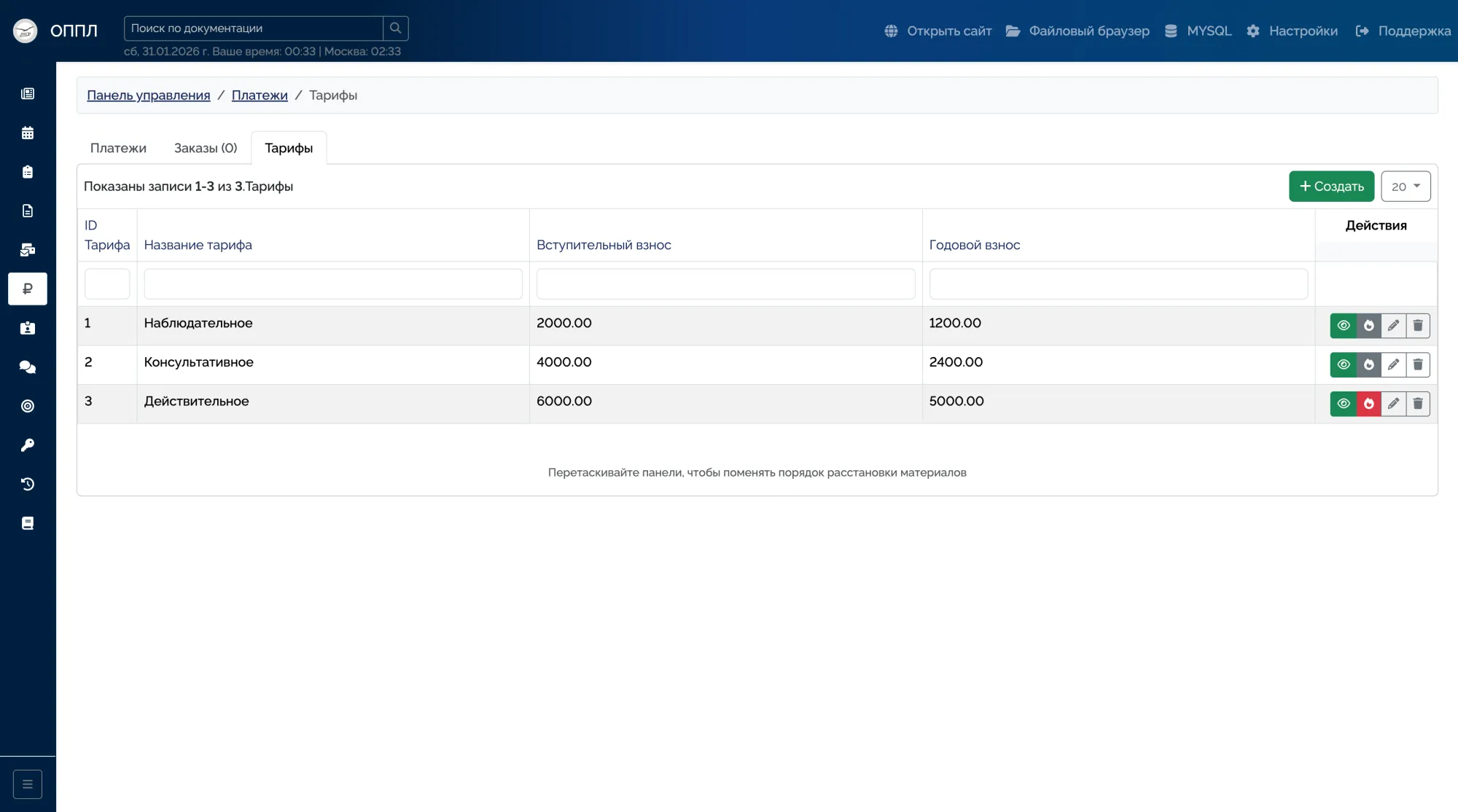Switch to the Платежи tab
Viewport: 1458px width, 812px height.
point(118,148)
